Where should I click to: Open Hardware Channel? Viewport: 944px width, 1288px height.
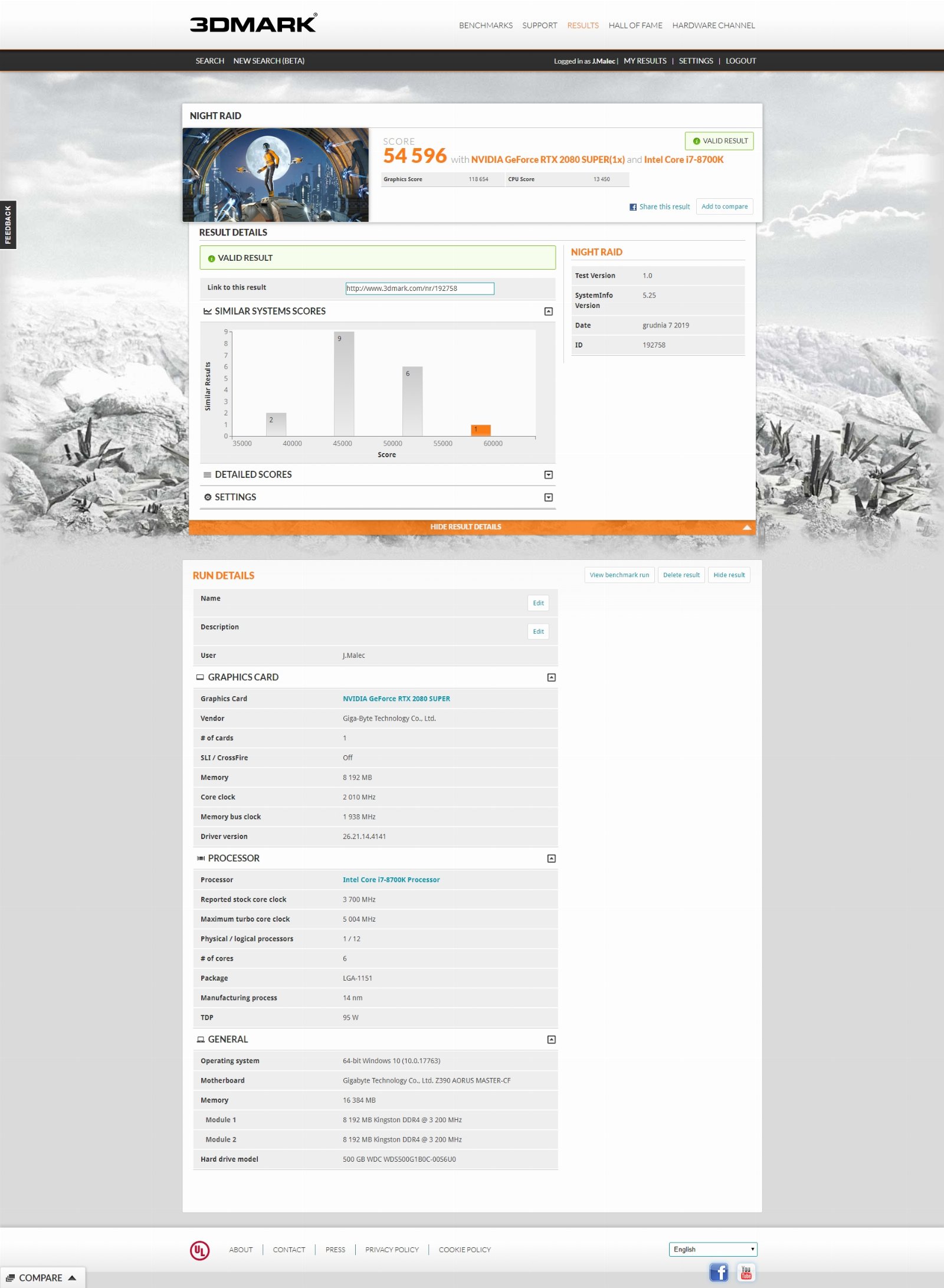click(713, 25)
